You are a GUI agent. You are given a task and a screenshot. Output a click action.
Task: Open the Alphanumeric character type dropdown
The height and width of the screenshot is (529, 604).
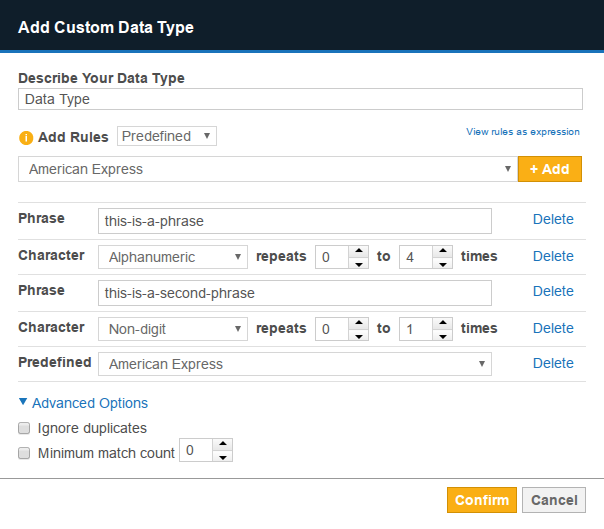[172, 257]
